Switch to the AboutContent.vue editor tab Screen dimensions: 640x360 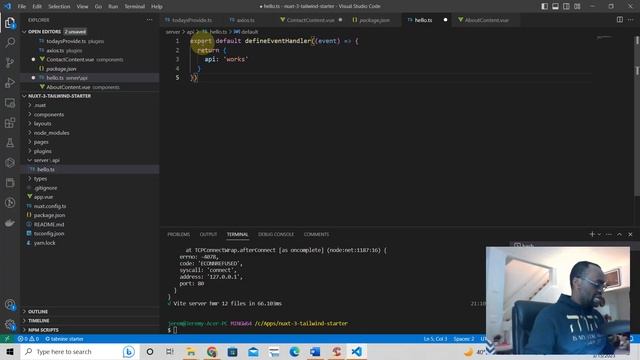pyautogui.click(x=487, y=20)
